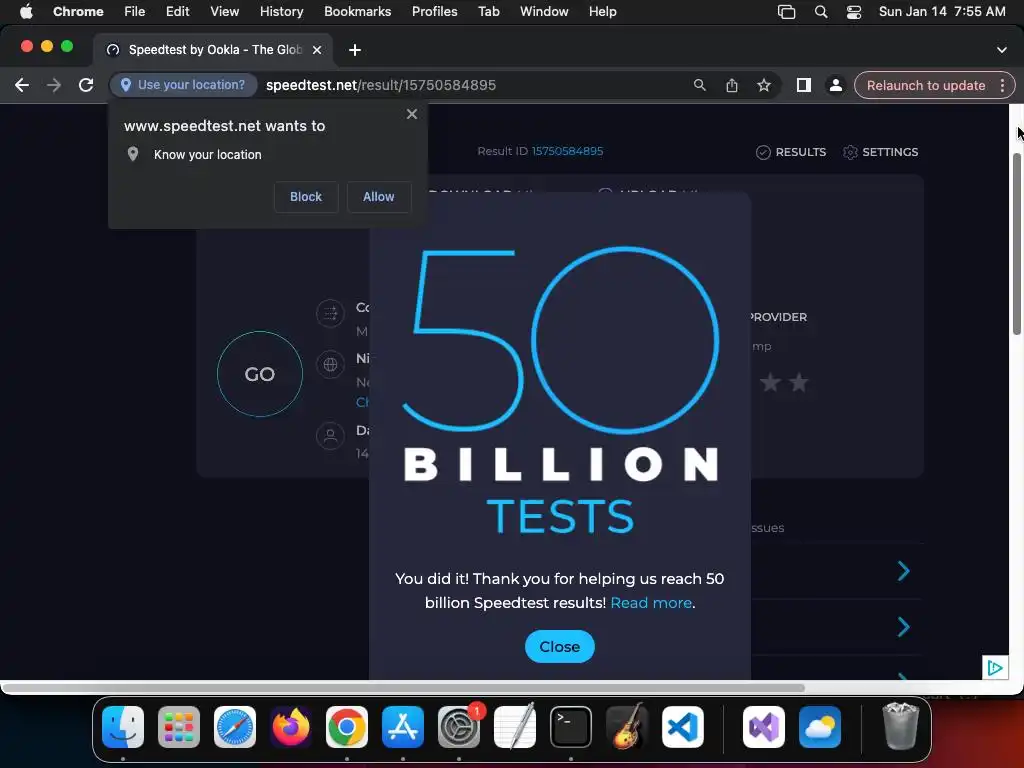Screen dimensions: 1024x768
Task: Click the zoom magnifier icon in address bar
Action: [699, 85]
